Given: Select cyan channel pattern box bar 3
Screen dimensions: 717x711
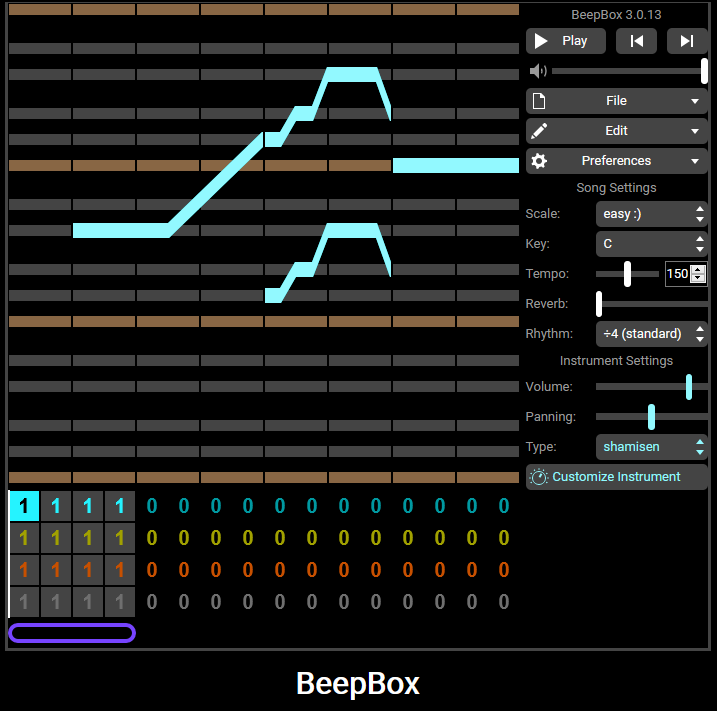Looking at the screenshot, I should tap(88, 506).
